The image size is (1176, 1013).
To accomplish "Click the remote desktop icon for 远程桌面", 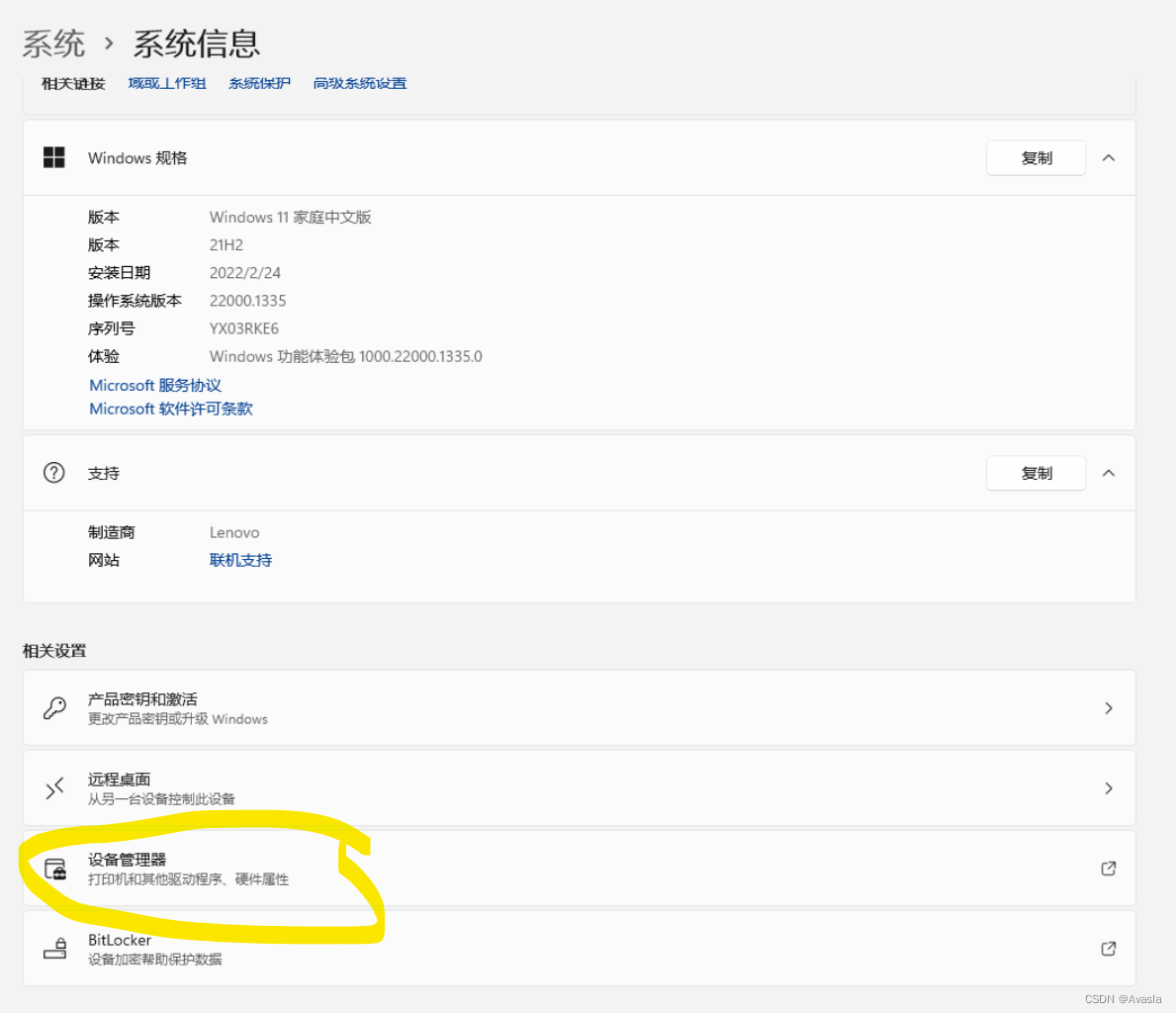I will pos(54,787).
